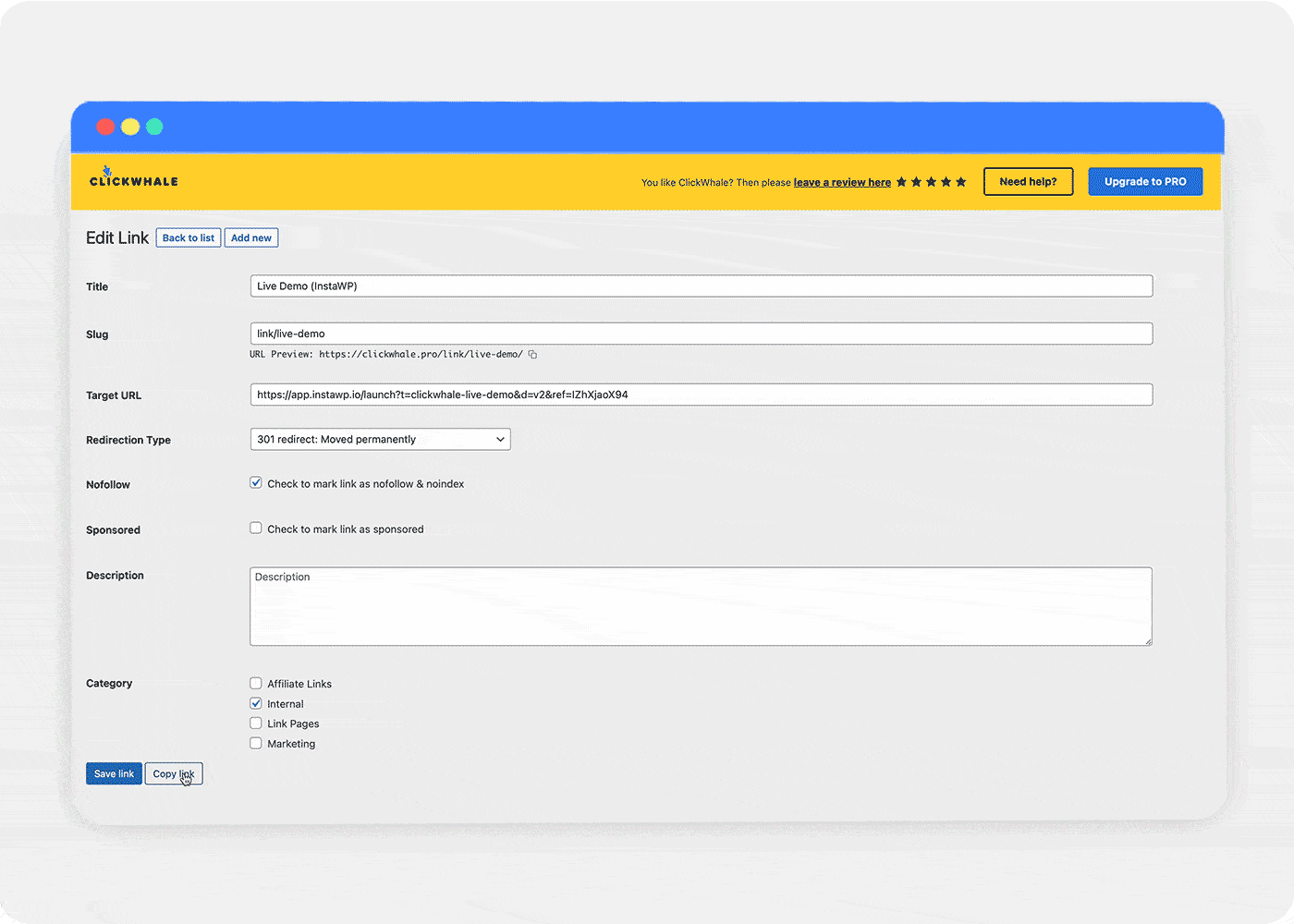The image size is (1294, 924).
Task: Click the Add new button
Action: point(251,237)
